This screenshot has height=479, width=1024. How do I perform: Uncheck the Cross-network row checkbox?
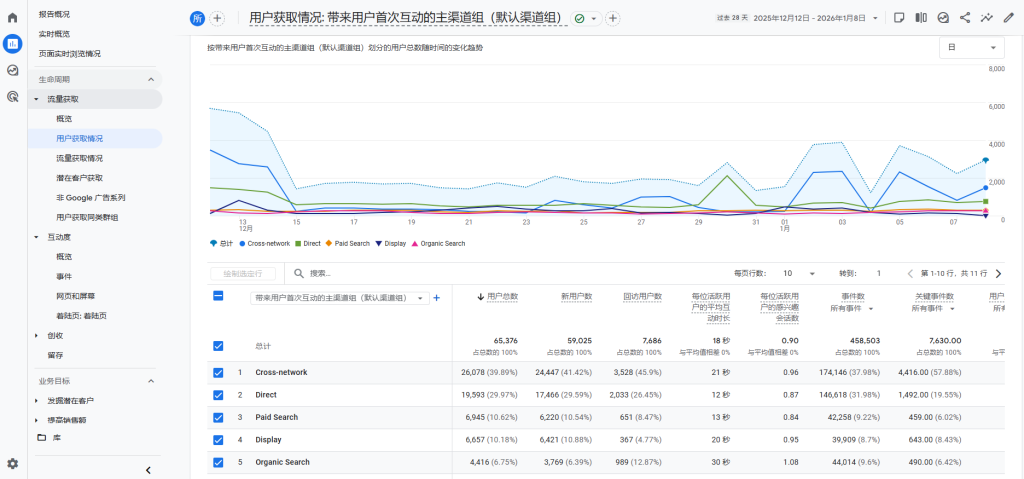218,372
